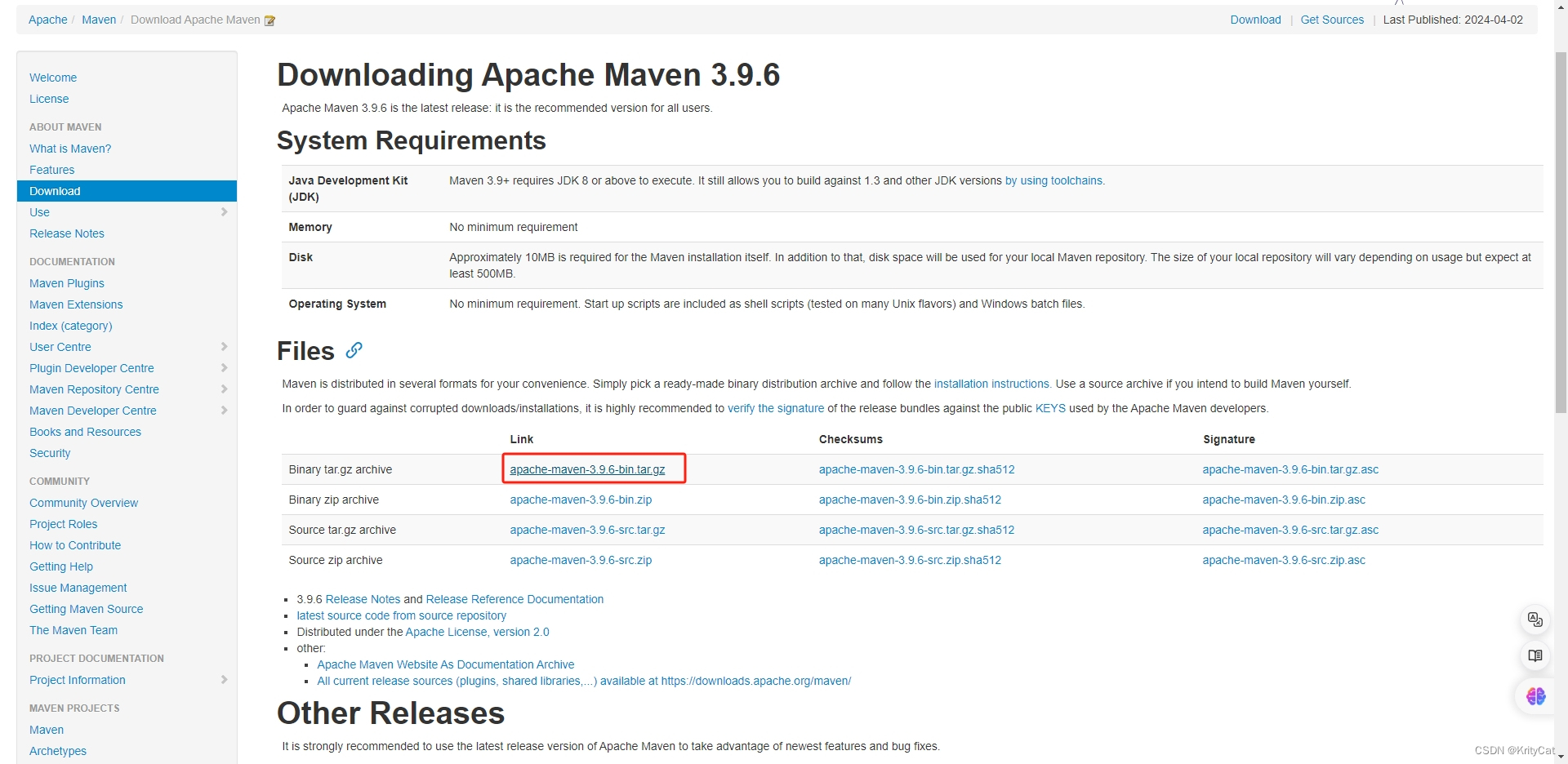Click the edit page pencil icon beside breadcrumb
1568x764 pixels.
coord(269,20)
